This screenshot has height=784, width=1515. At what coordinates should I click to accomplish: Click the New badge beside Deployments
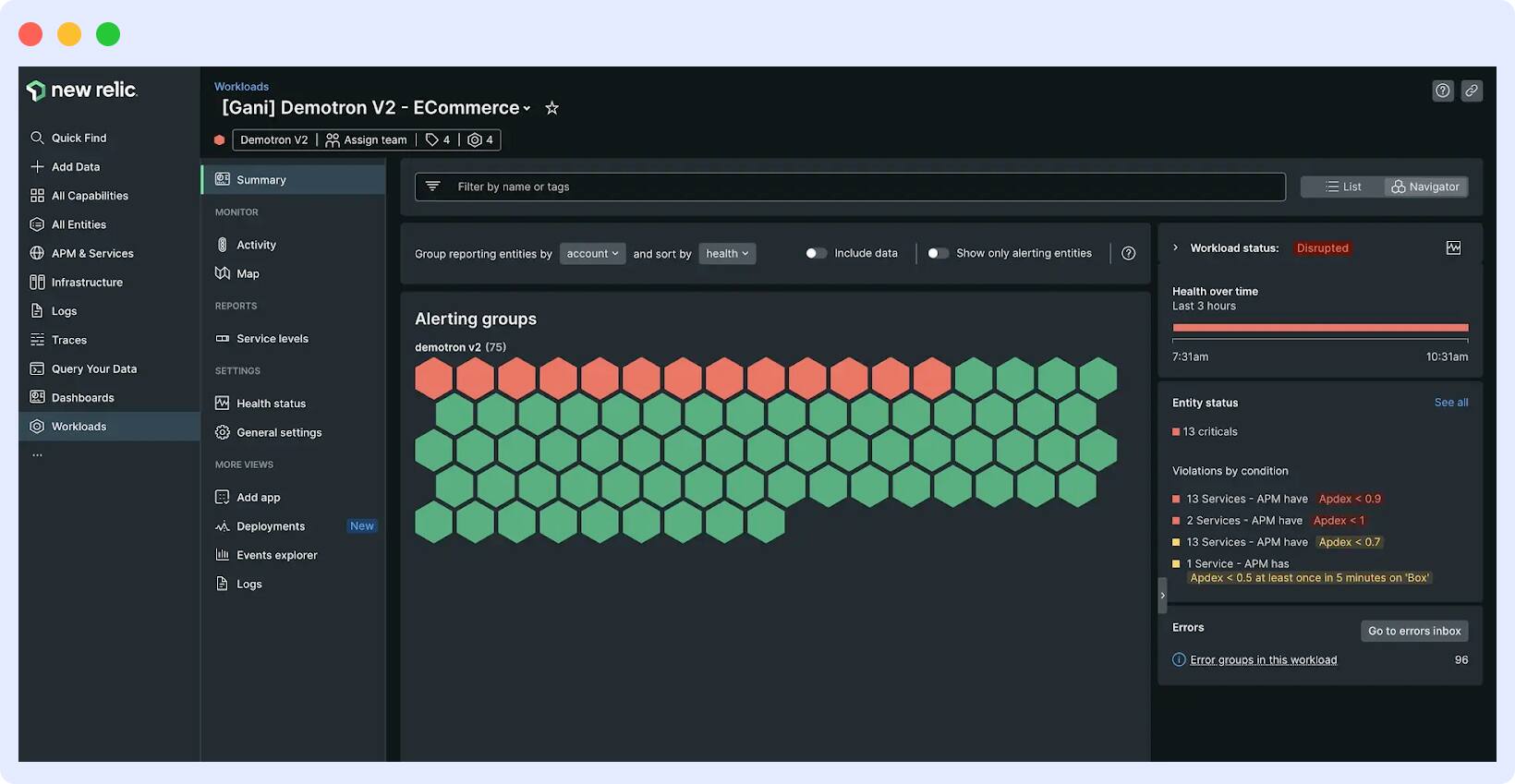[x=362, y=526]
